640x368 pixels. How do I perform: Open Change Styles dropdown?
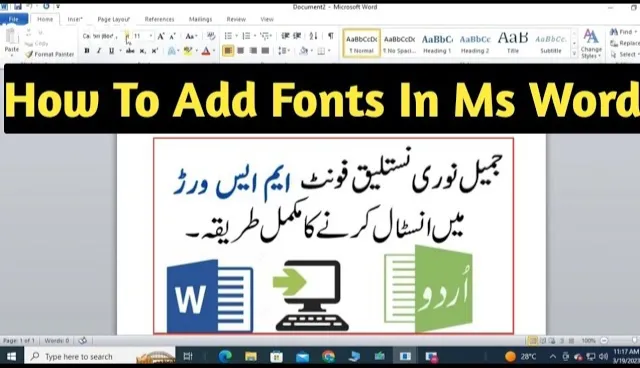[591, 43]
